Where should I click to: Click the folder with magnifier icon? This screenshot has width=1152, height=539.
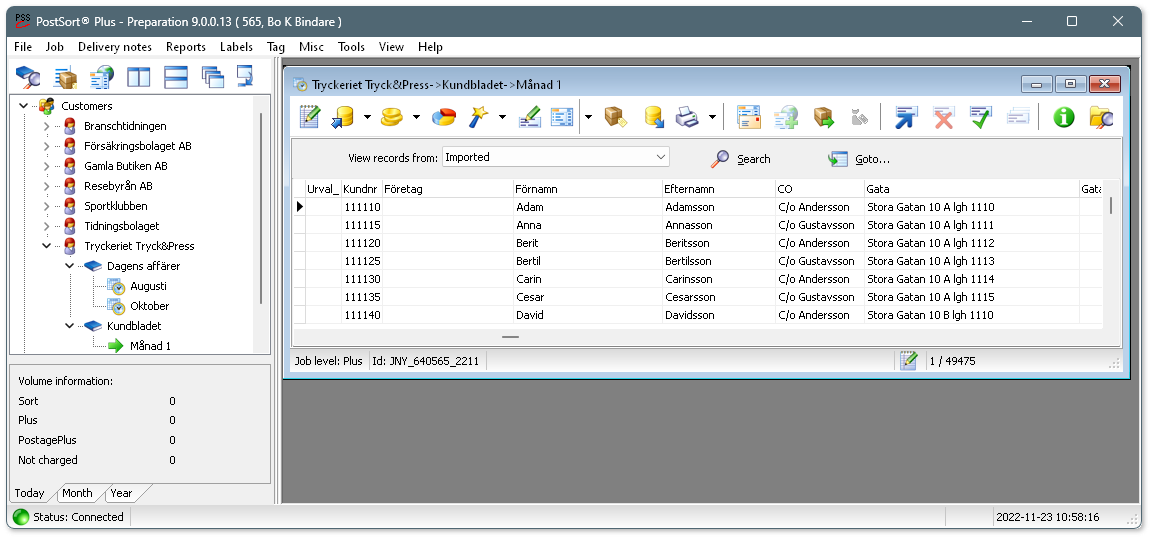point(1101,117)
